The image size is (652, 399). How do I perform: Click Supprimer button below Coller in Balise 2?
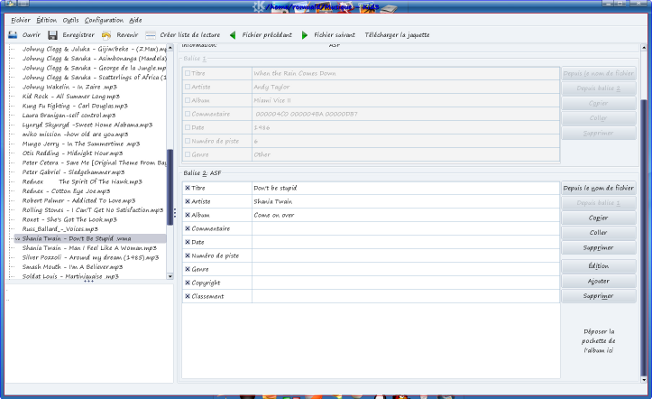point(599,248)
